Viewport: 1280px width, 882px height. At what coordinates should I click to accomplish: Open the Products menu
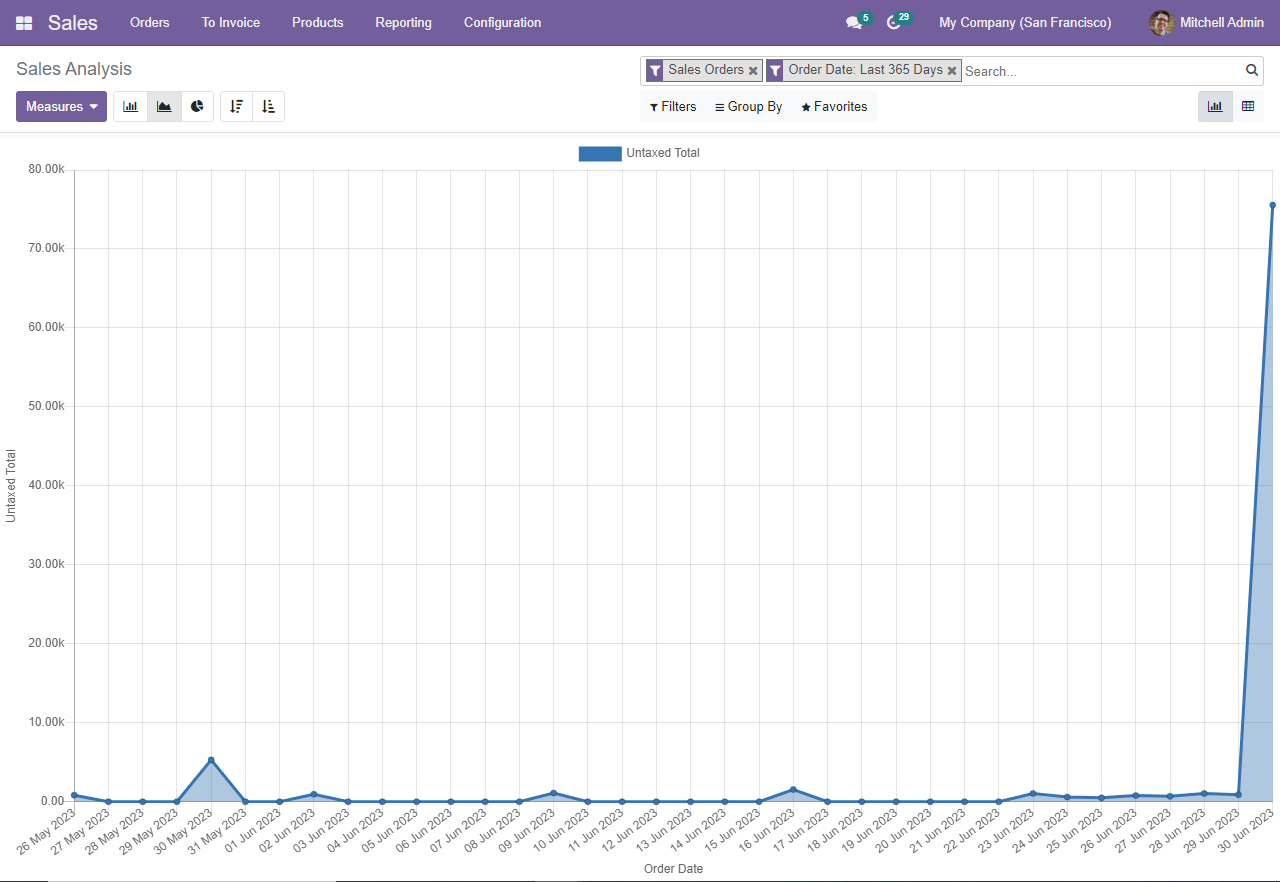[x=318, y=23]
